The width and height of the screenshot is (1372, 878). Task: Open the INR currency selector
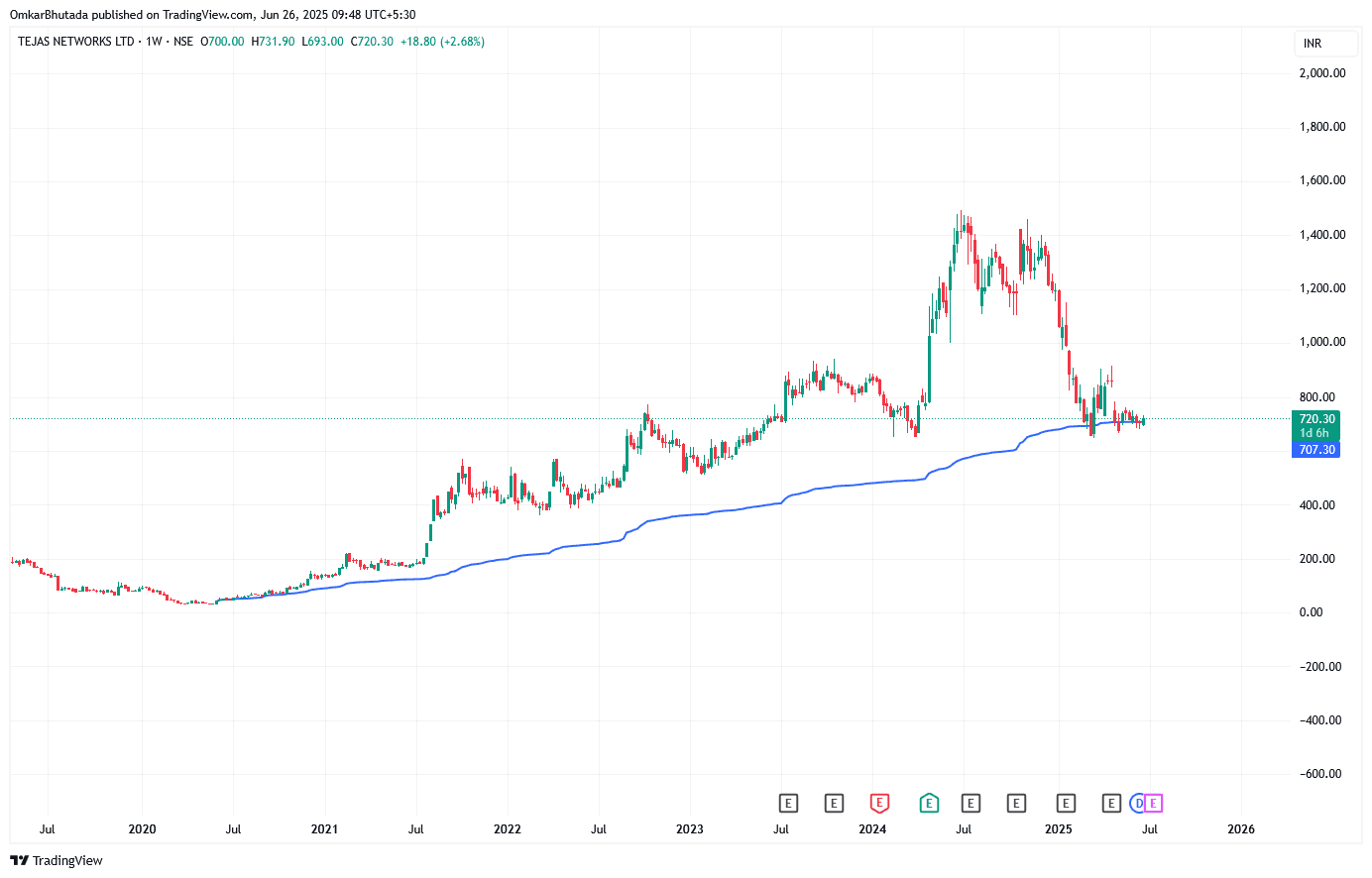coord(1325,44)
